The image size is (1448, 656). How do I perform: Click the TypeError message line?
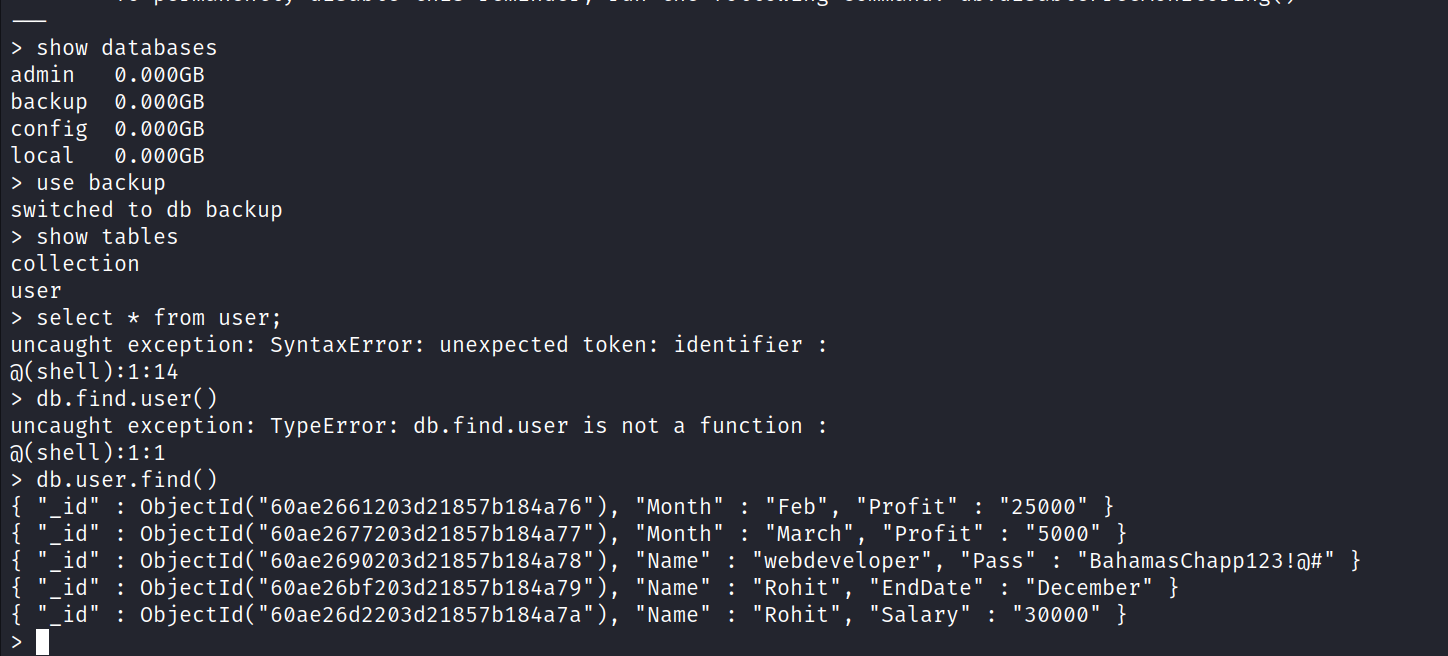(x=420, y=426)
